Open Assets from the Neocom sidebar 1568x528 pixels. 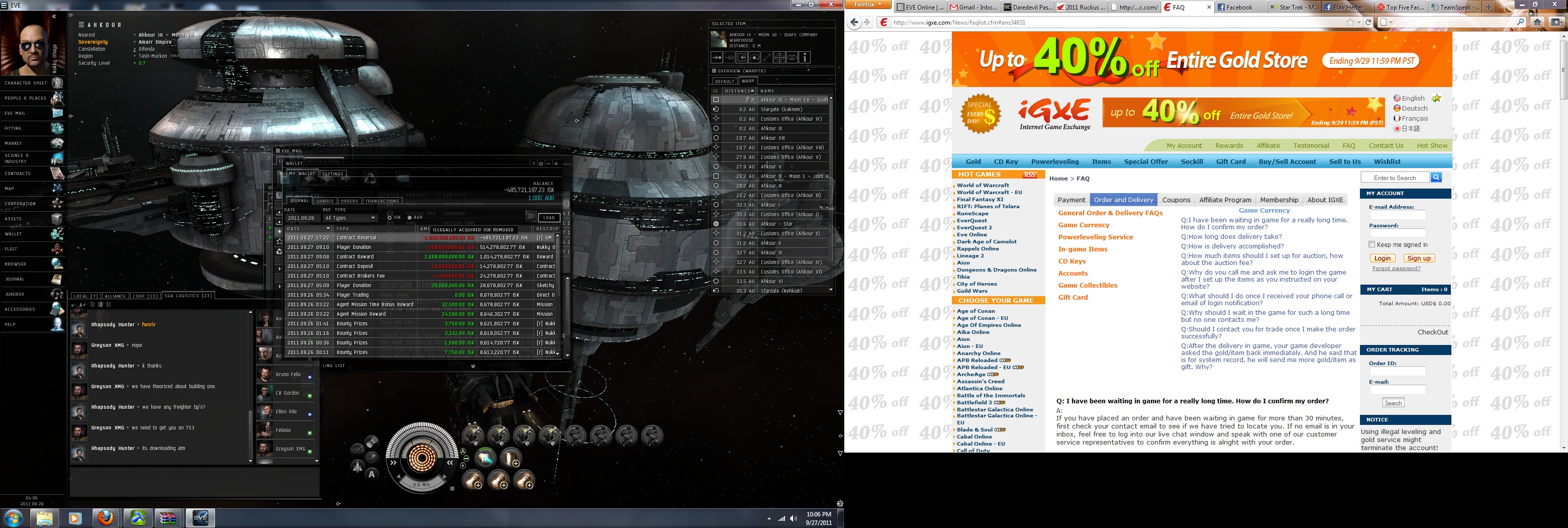(x=33, y=219)
